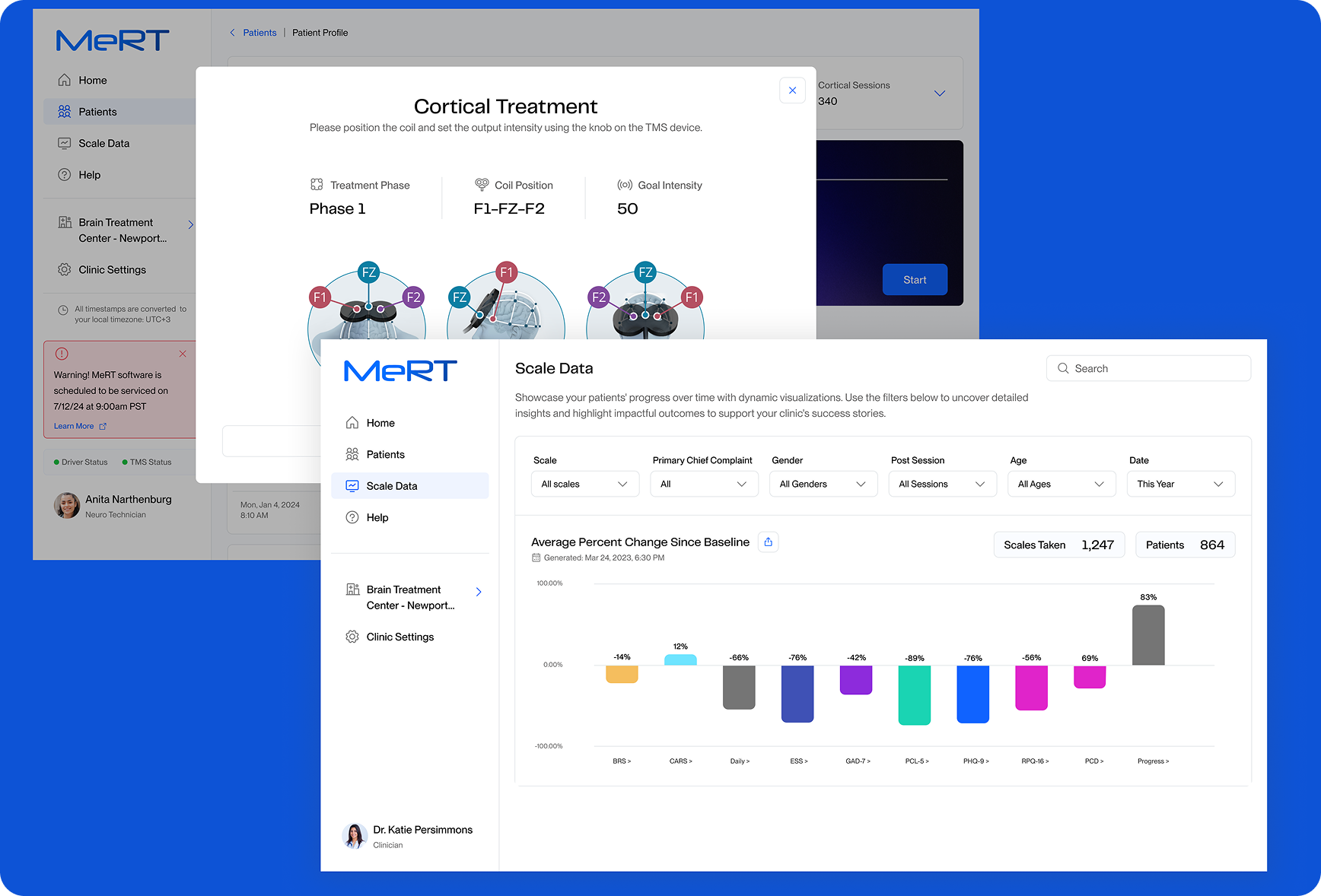Dismiss the MeRT service warning banner
Screen dimensions: 1321x896
click(x=183, y=354)
